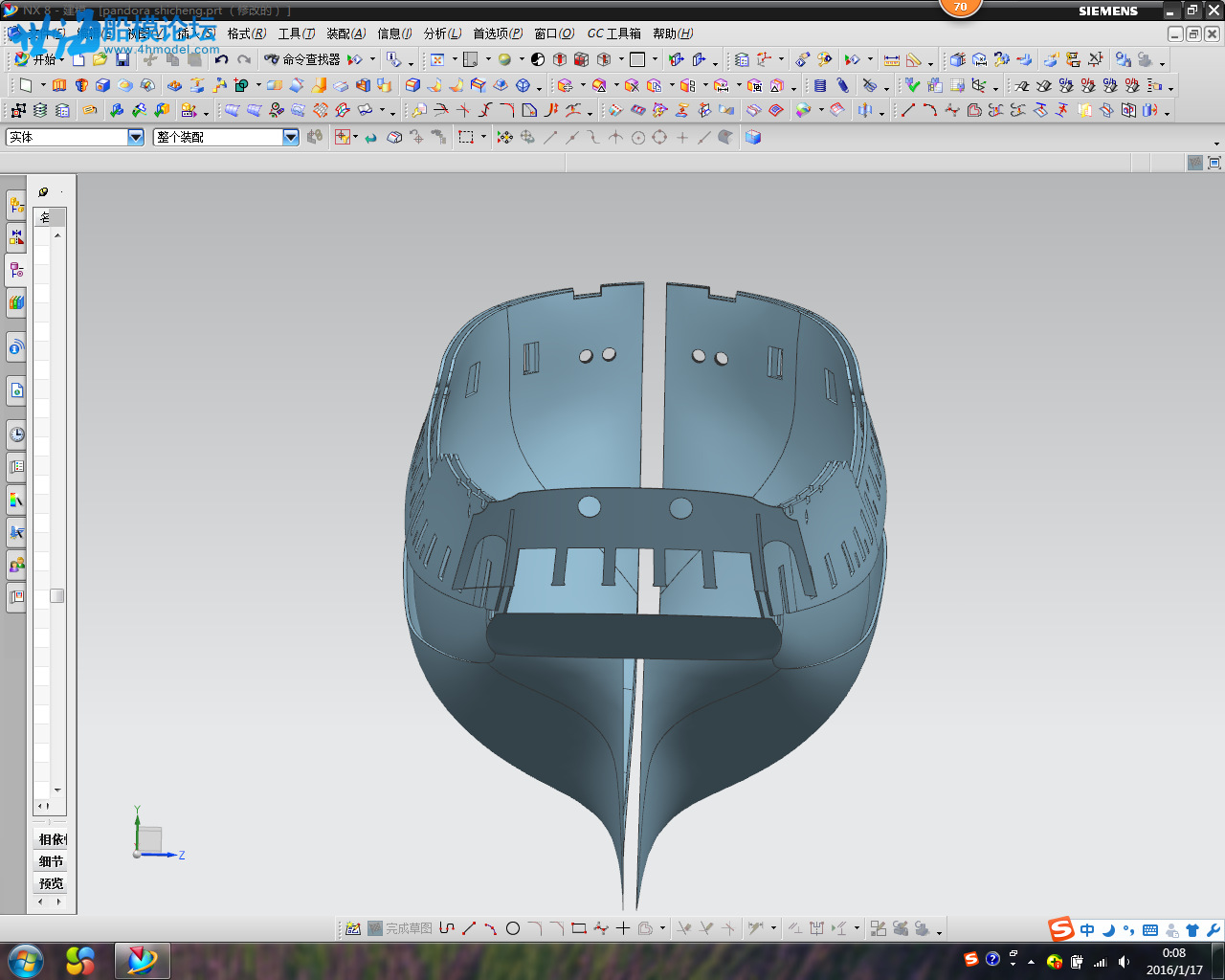Click the sketch arc tool in bottom toolbar
This screenshot has height=980, width=1225.
(490, 928)
